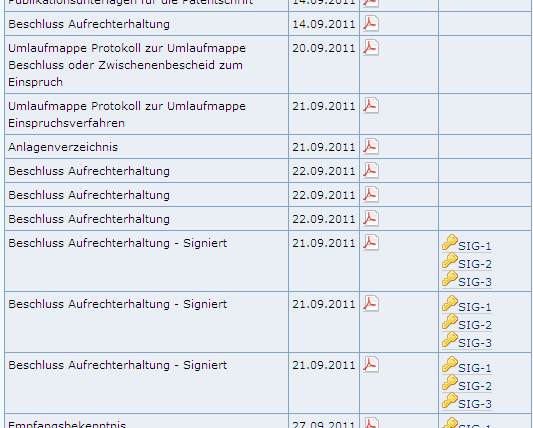Click Umlaufmappe Protokoll Zwischenbescheid zum Einspruch link
The width and height of the screenshot is (533, 428).
[x=127, y=65]
